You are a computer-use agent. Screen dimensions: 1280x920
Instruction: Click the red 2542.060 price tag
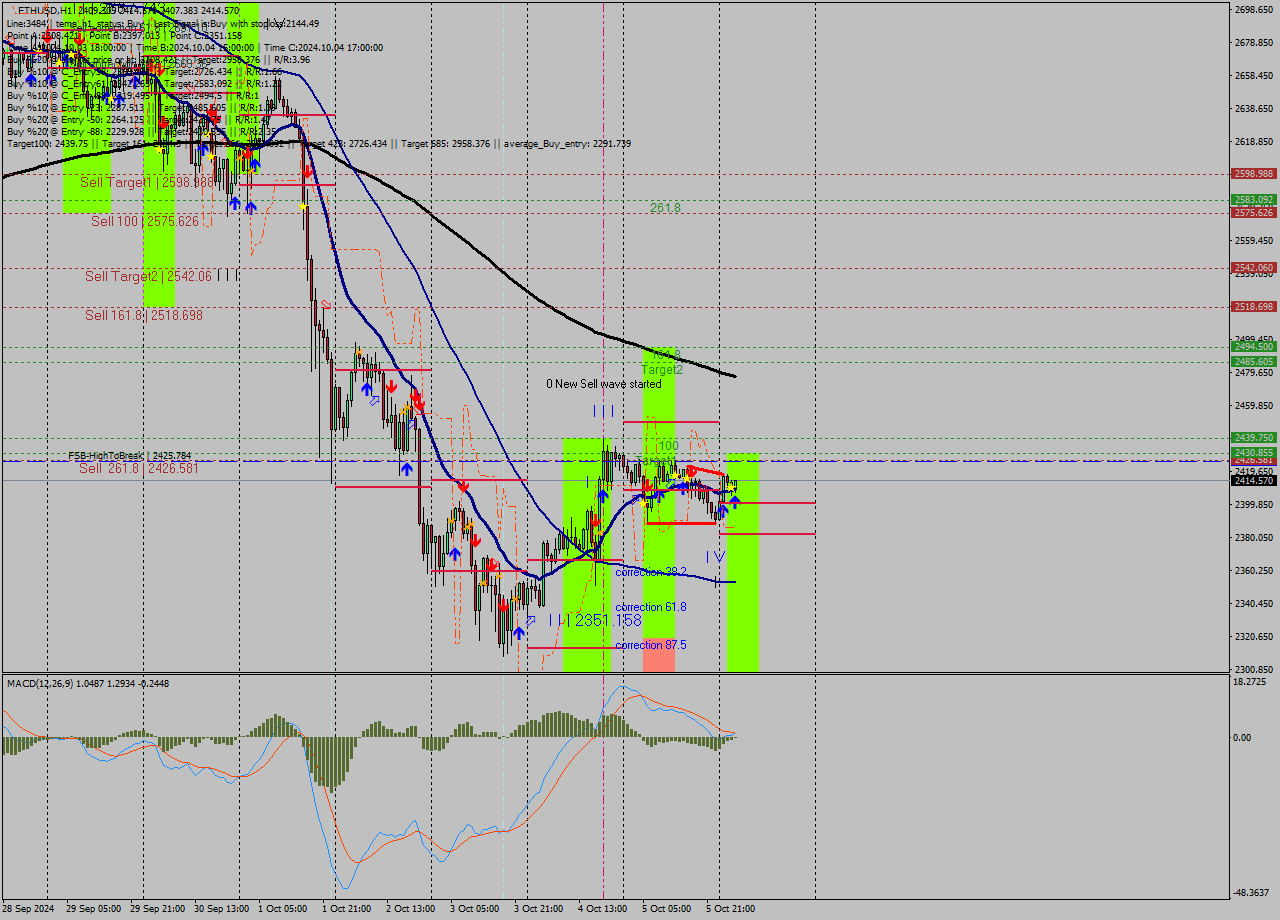1253,267
